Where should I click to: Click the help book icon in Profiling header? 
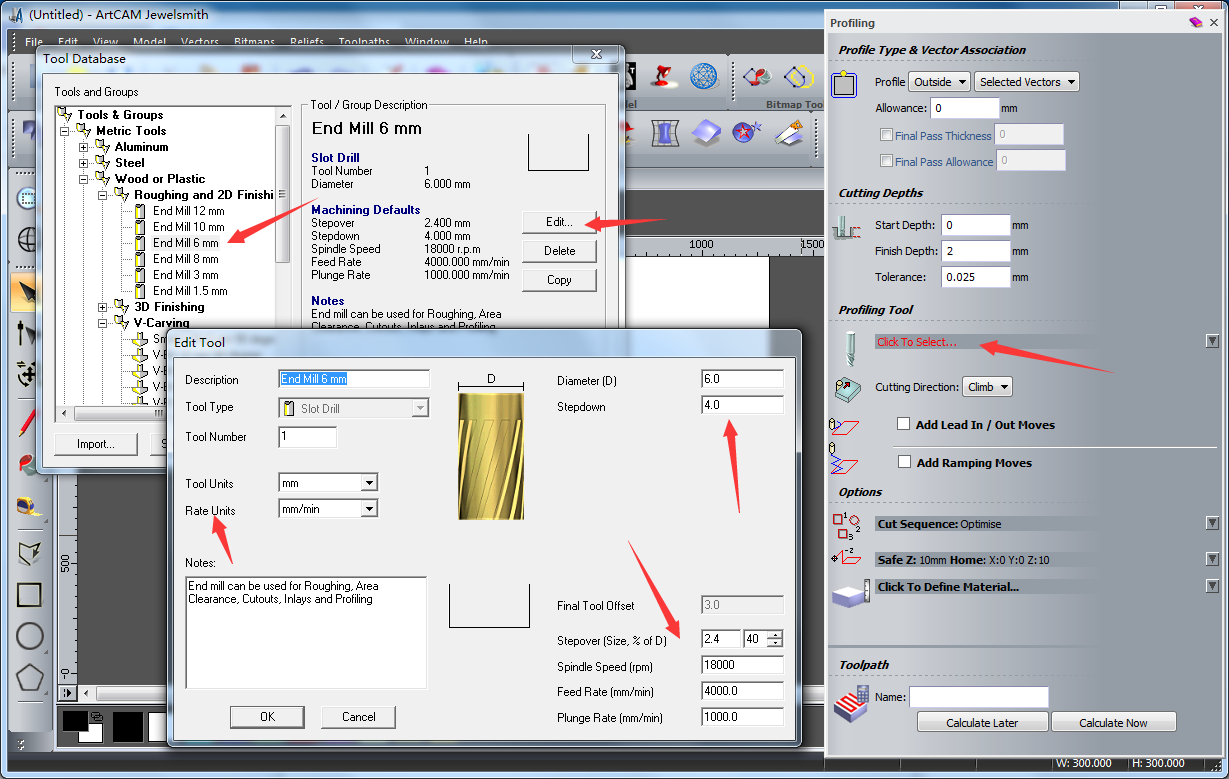pos(1195,22)
